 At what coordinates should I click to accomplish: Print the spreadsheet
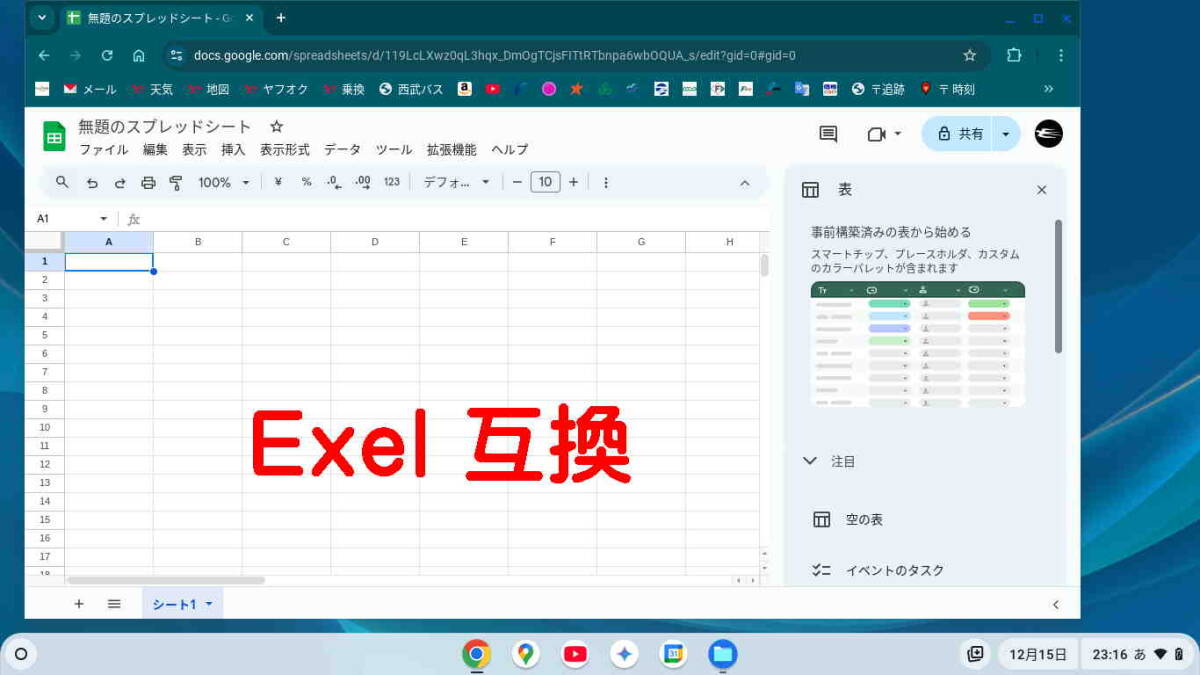pos(148,182)
